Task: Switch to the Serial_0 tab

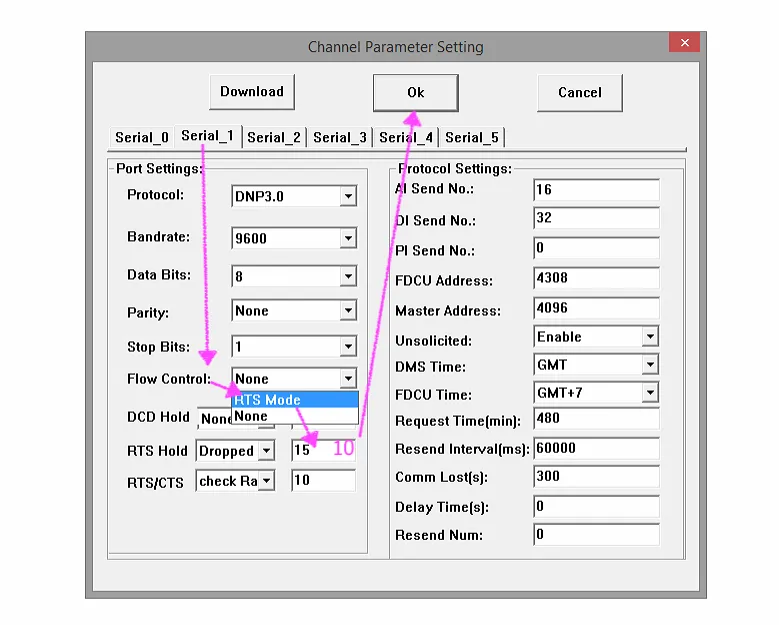Action: [142, 138]
